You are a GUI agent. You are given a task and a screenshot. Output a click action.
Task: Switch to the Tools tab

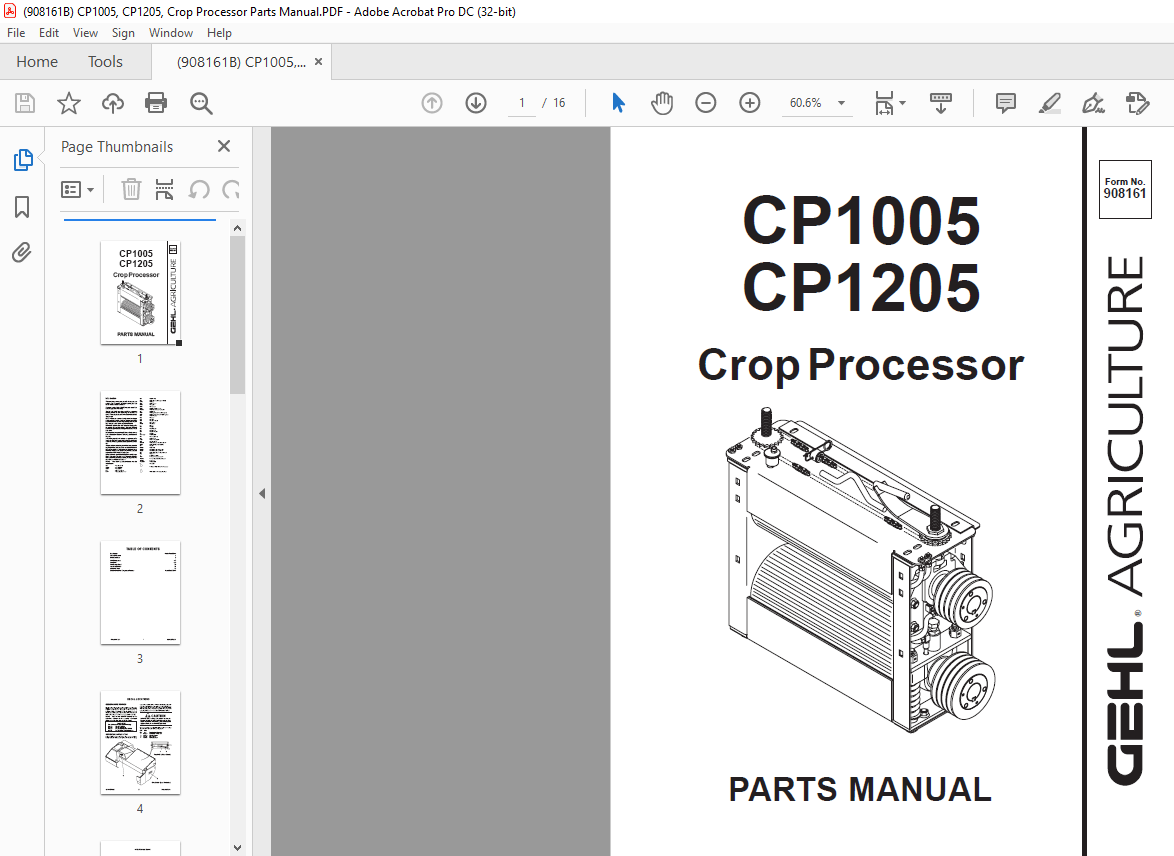pyautogui.click(x=105, y=61)
